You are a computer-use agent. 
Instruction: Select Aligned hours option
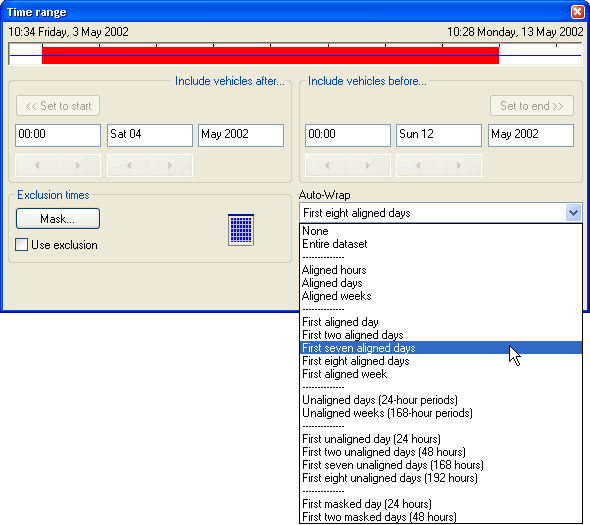pyautogui.click(x=441, y=270)
